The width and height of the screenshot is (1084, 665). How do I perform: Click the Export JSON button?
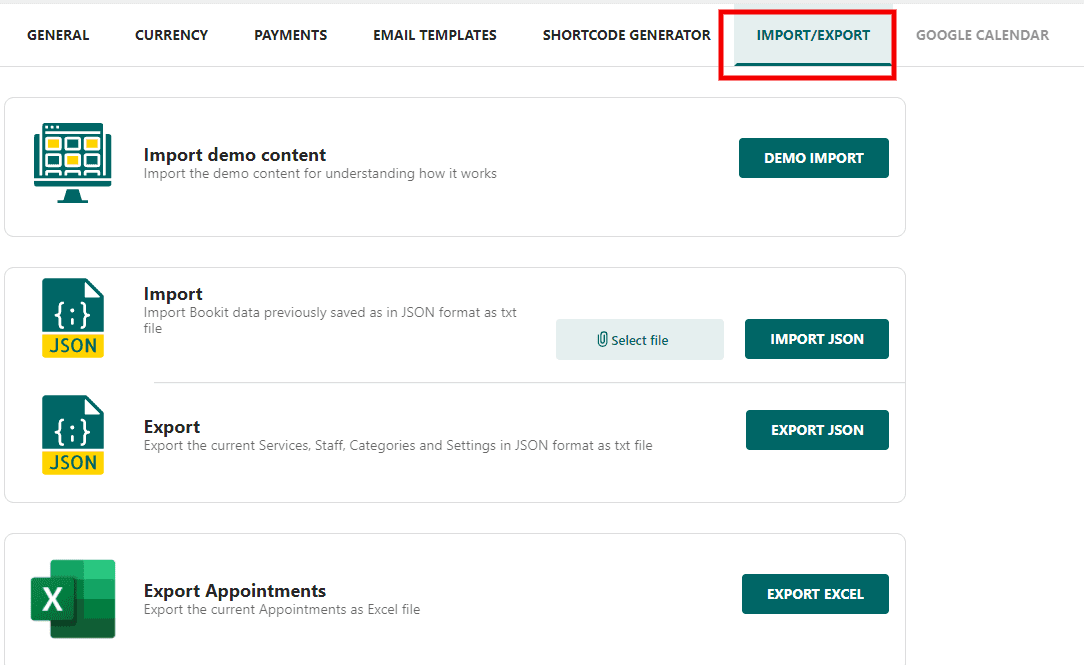click(817, 430)
